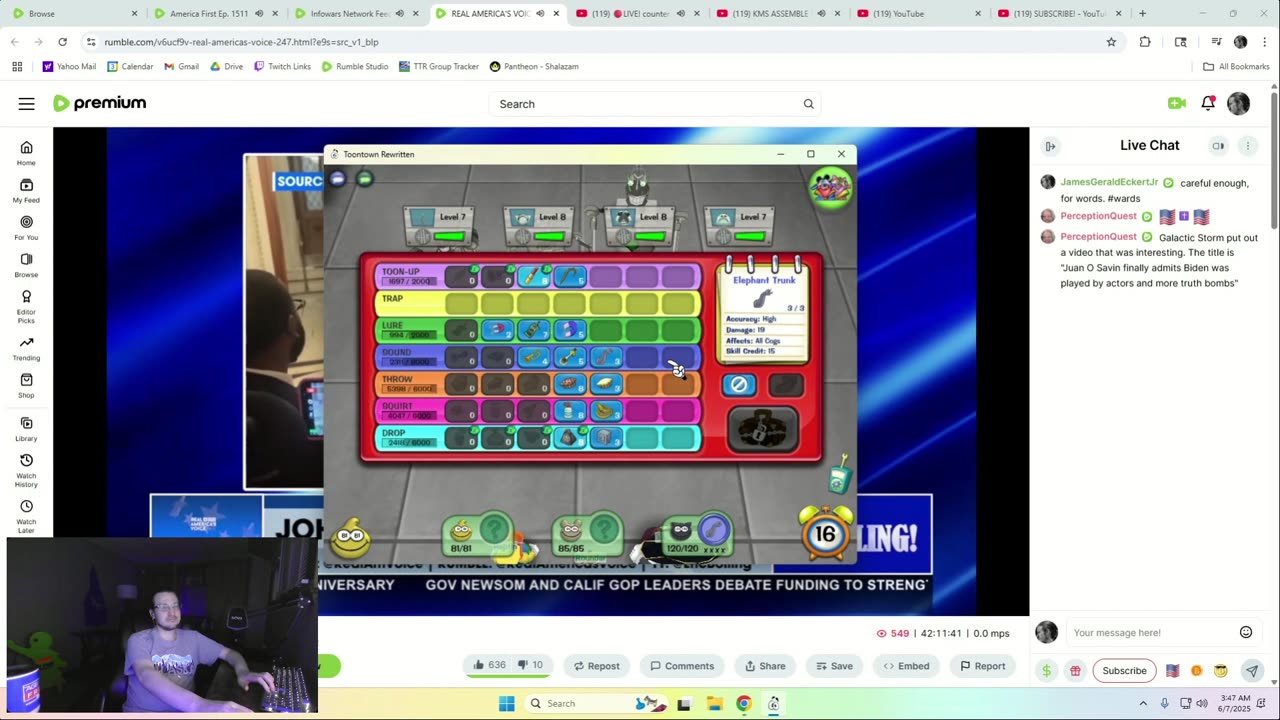Open the friends list device icon in Toontown
The height and width of the screenshot is (720, 1280).
coord(839,475)
